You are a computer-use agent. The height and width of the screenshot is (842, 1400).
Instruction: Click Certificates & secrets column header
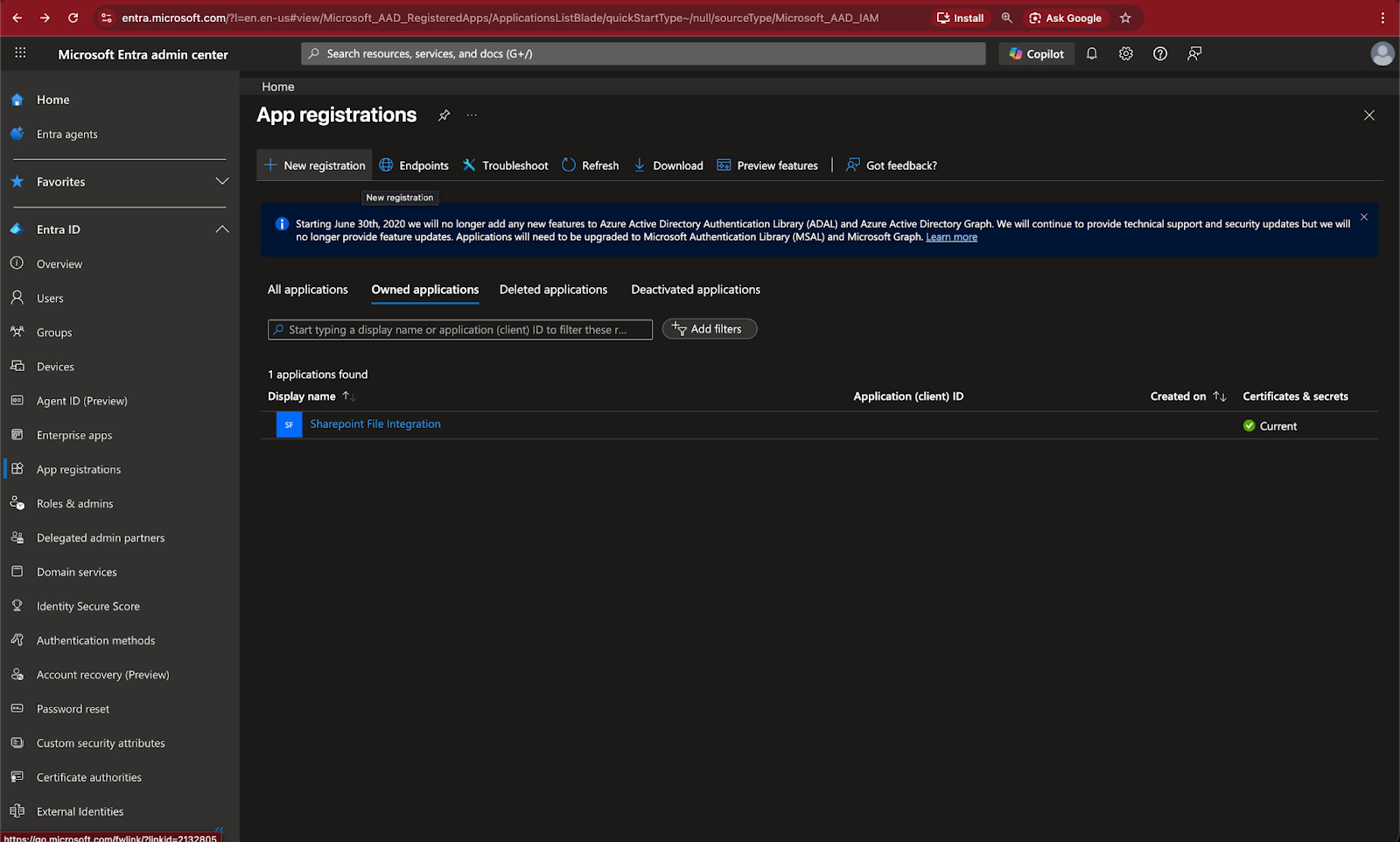[x=1295, y=396]
